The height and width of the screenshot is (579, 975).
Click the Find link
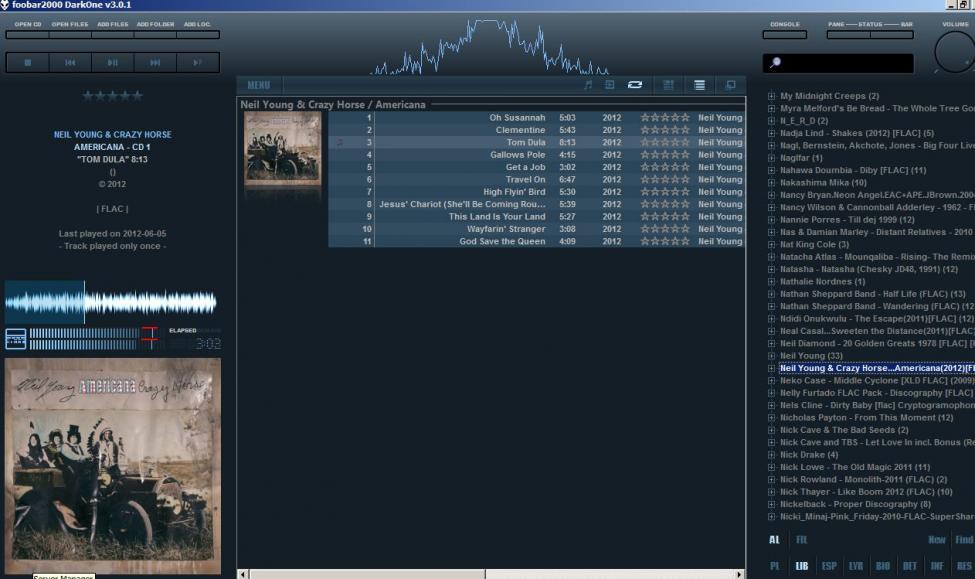[x=964, y=540]
